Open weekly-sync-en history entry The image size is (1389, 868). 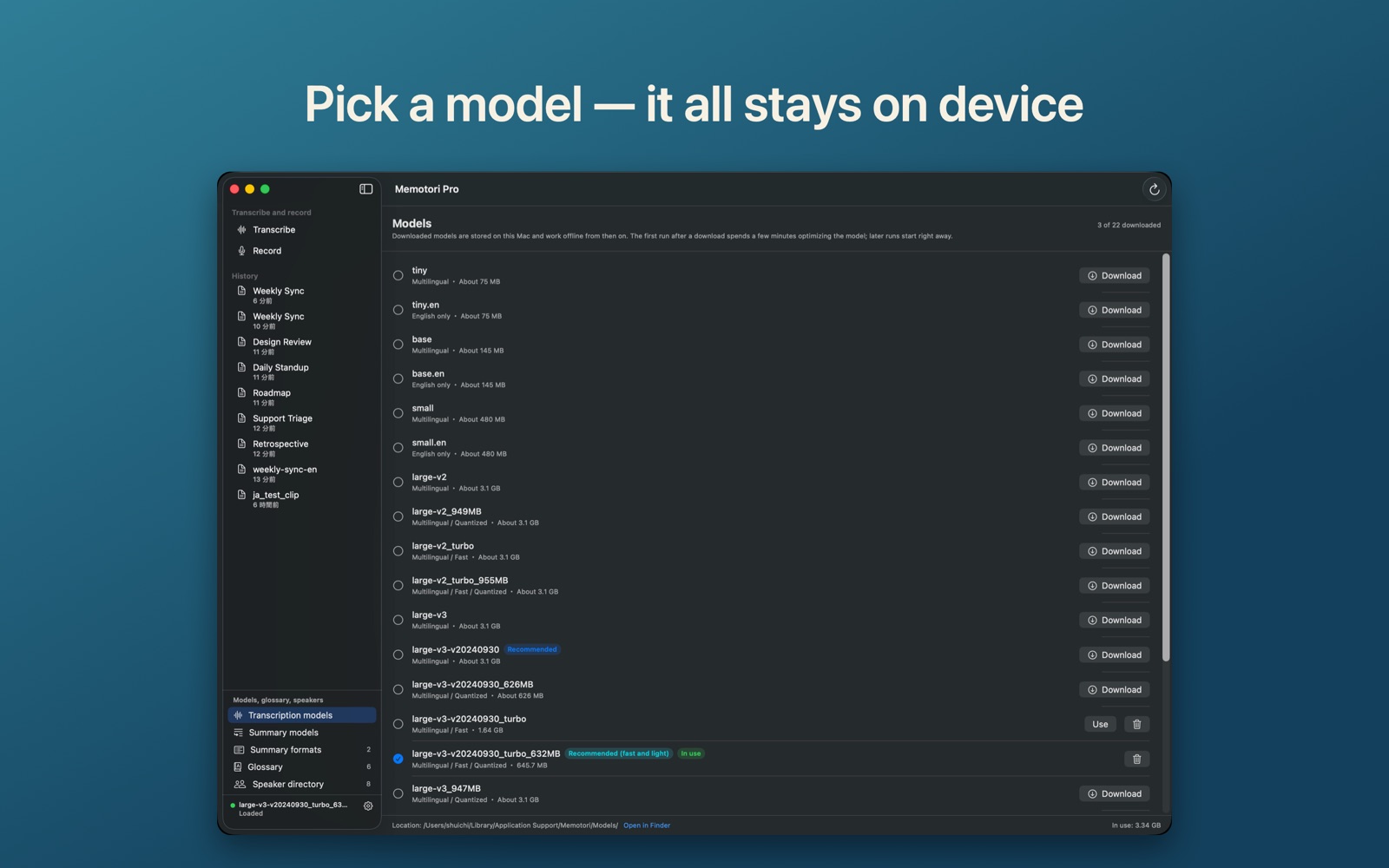click(x=301, y=473)
